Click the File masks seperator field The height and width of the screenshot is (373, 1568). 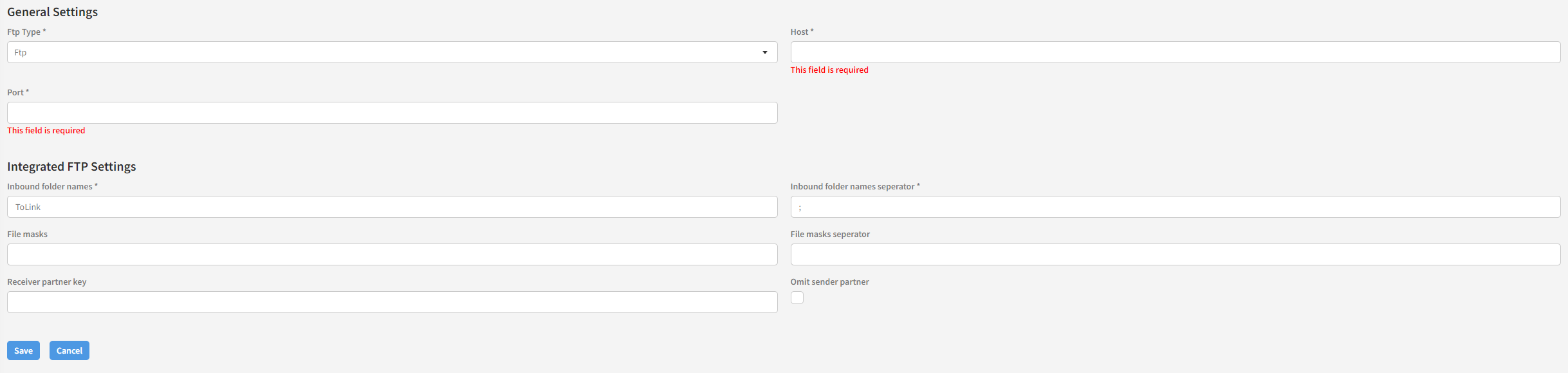click(1175, 254)
